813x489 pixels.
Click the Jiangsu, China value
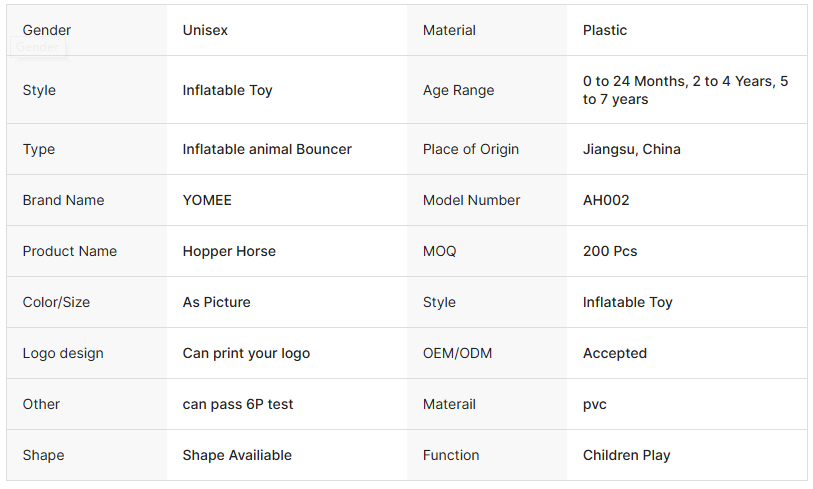point(632,149)
